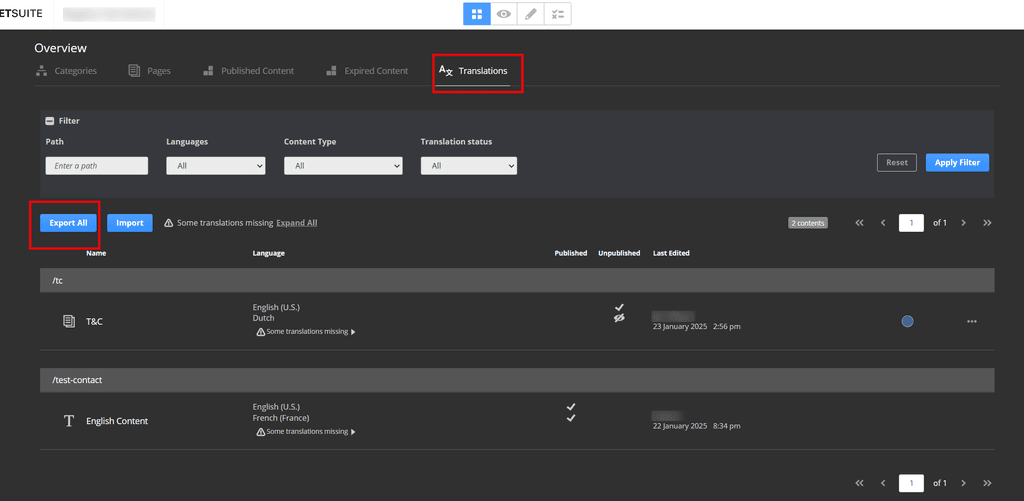This screenshot has width=1024, height=501.
Task: Go to first page in top pagination
Action: click(x=859, y=223)
